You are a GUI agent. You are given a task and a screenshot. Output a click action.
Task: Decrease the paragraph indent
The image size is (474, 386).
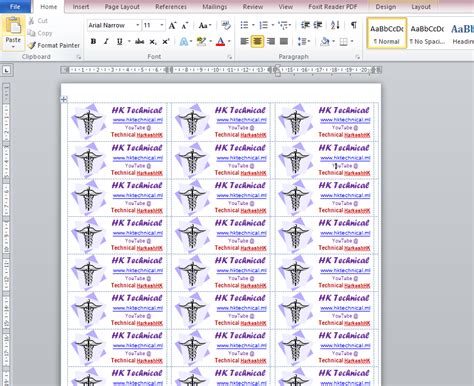point(305,25)
